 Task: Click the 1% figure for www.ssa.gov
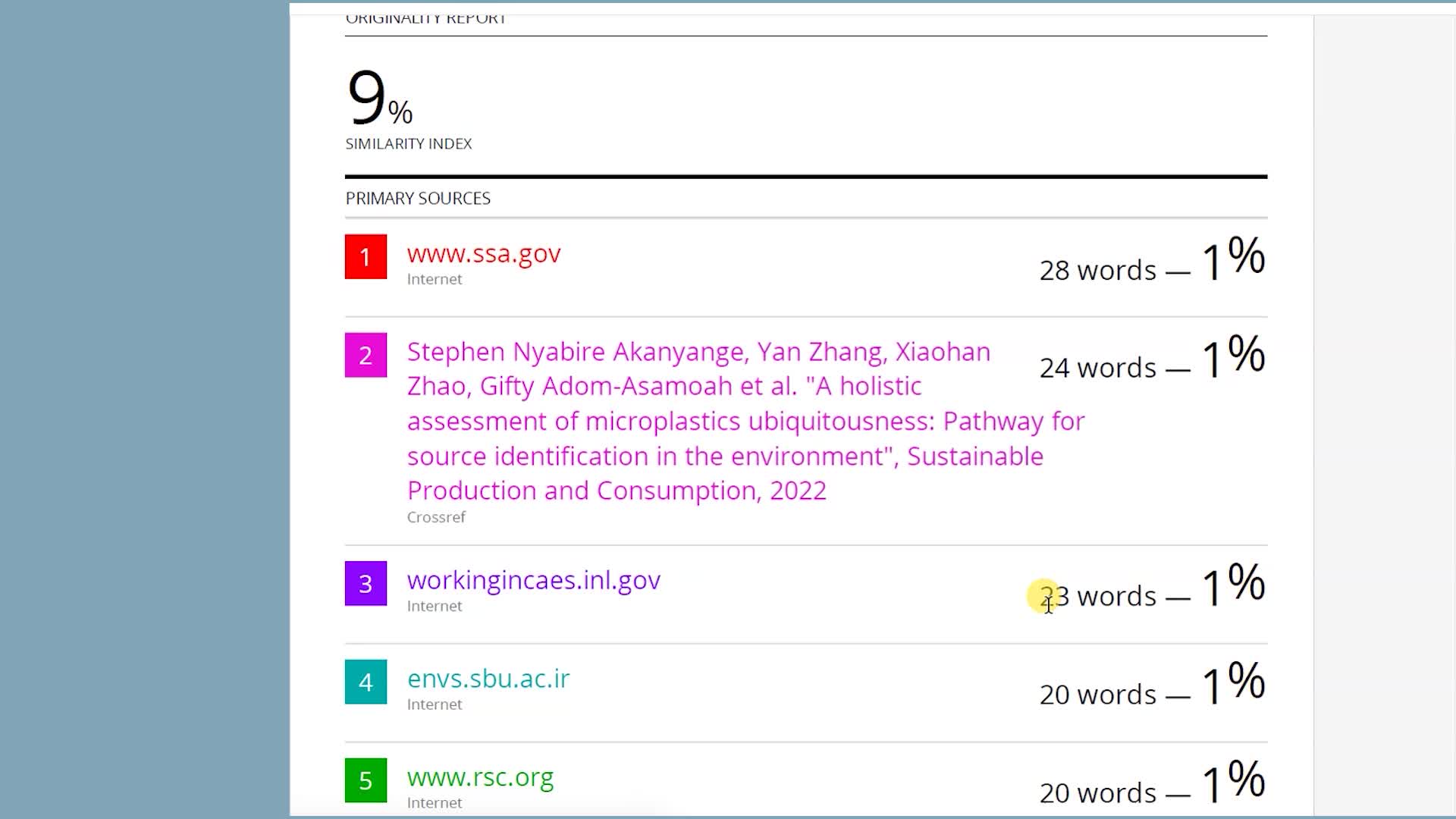tap(1233, 259)
